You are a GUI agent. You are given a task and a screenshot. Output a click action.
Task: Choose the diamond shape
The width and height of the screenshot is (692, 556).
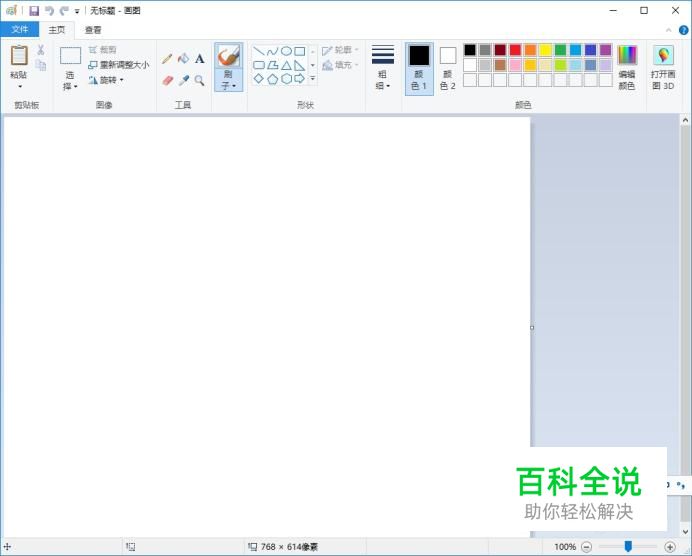point(259,79)
